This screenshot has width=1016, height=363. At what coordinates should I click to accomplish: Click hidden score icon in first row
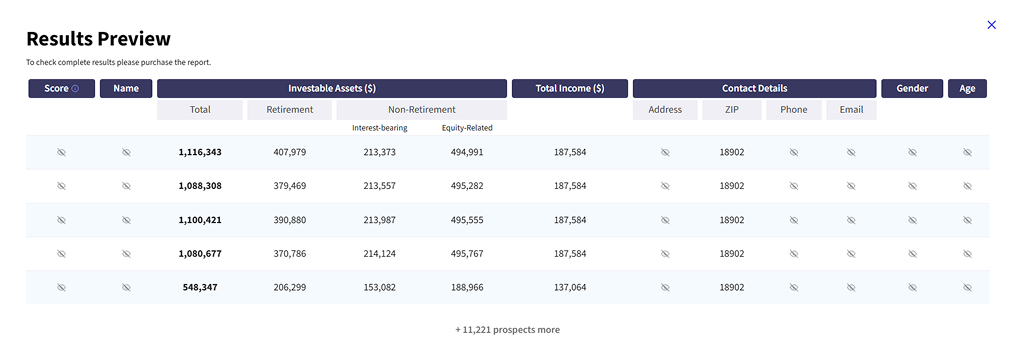pyautogui.click(x=62, y=152)
